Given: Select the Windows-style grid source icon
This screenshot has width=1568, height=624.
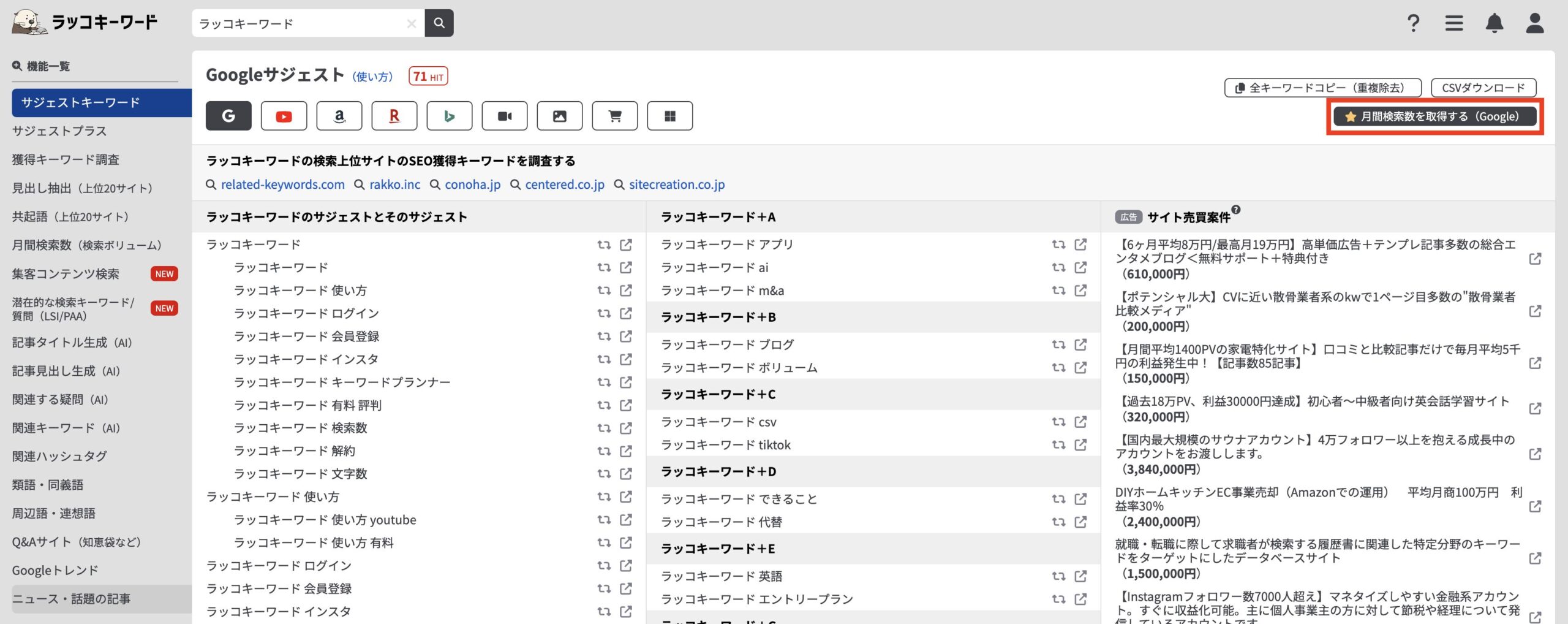Looking at the screenshot, I should click(x=669, y=116).
